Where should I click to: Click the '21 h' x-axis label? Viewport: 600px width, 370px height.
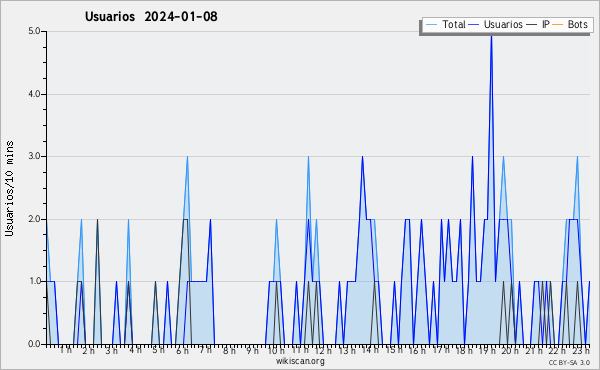click(534, 351)
